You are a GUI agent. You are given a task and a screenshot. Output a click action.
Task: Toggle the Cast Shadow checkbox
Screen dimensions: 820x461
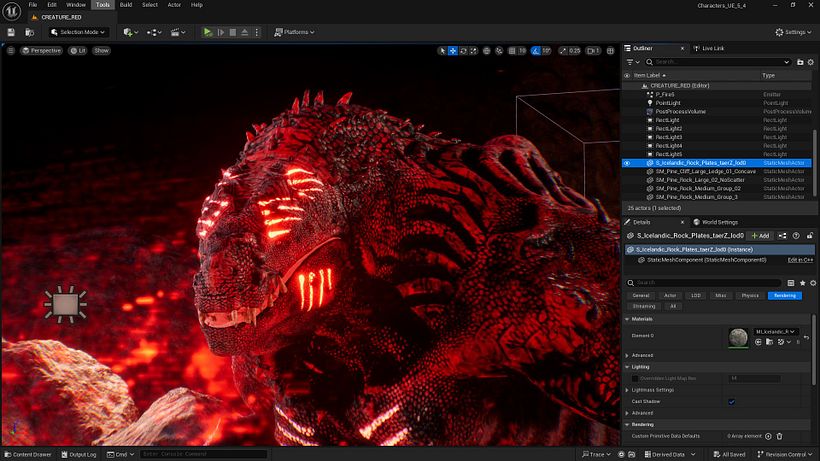point(732,402)
